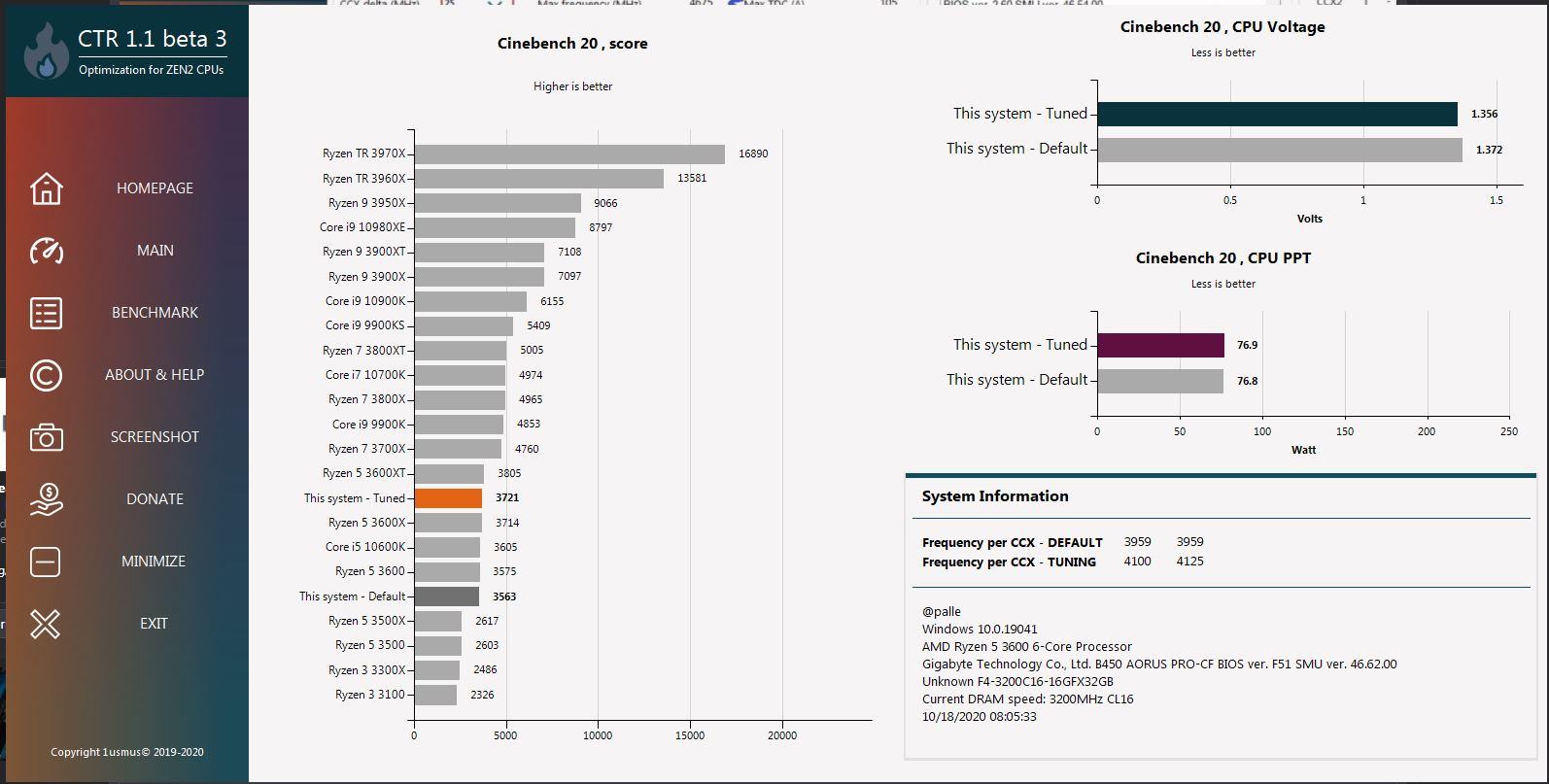
Task: Click the Ryzen 3 3300X label
Action: tap(367, 670)
